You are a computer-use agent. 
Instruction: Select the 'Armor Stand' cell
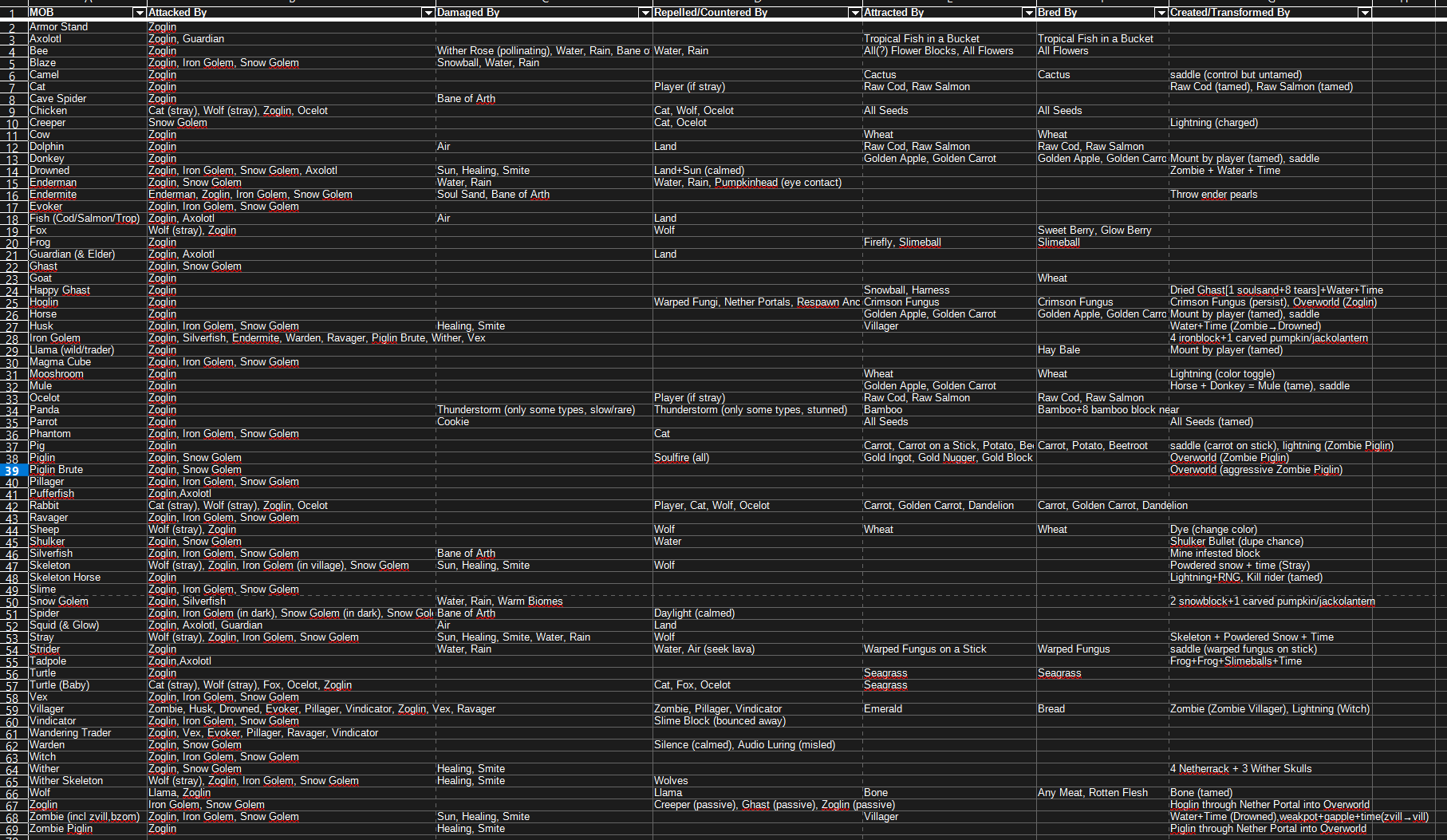[88, 27]
